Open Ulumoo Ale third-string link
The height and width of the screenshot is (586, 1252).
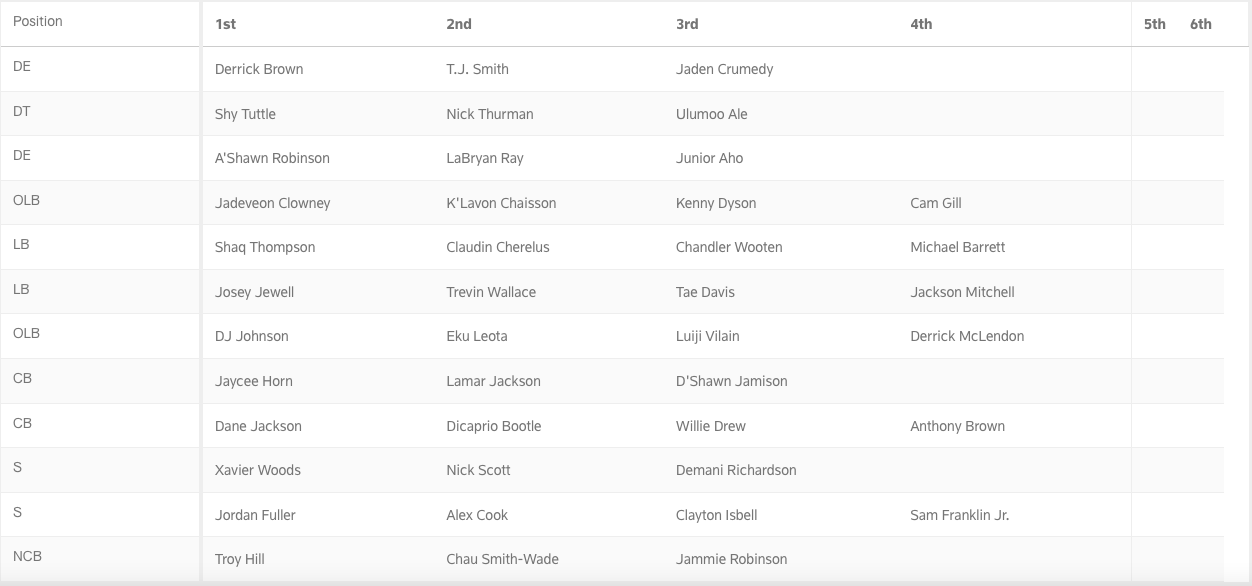(x=711, y=114)
